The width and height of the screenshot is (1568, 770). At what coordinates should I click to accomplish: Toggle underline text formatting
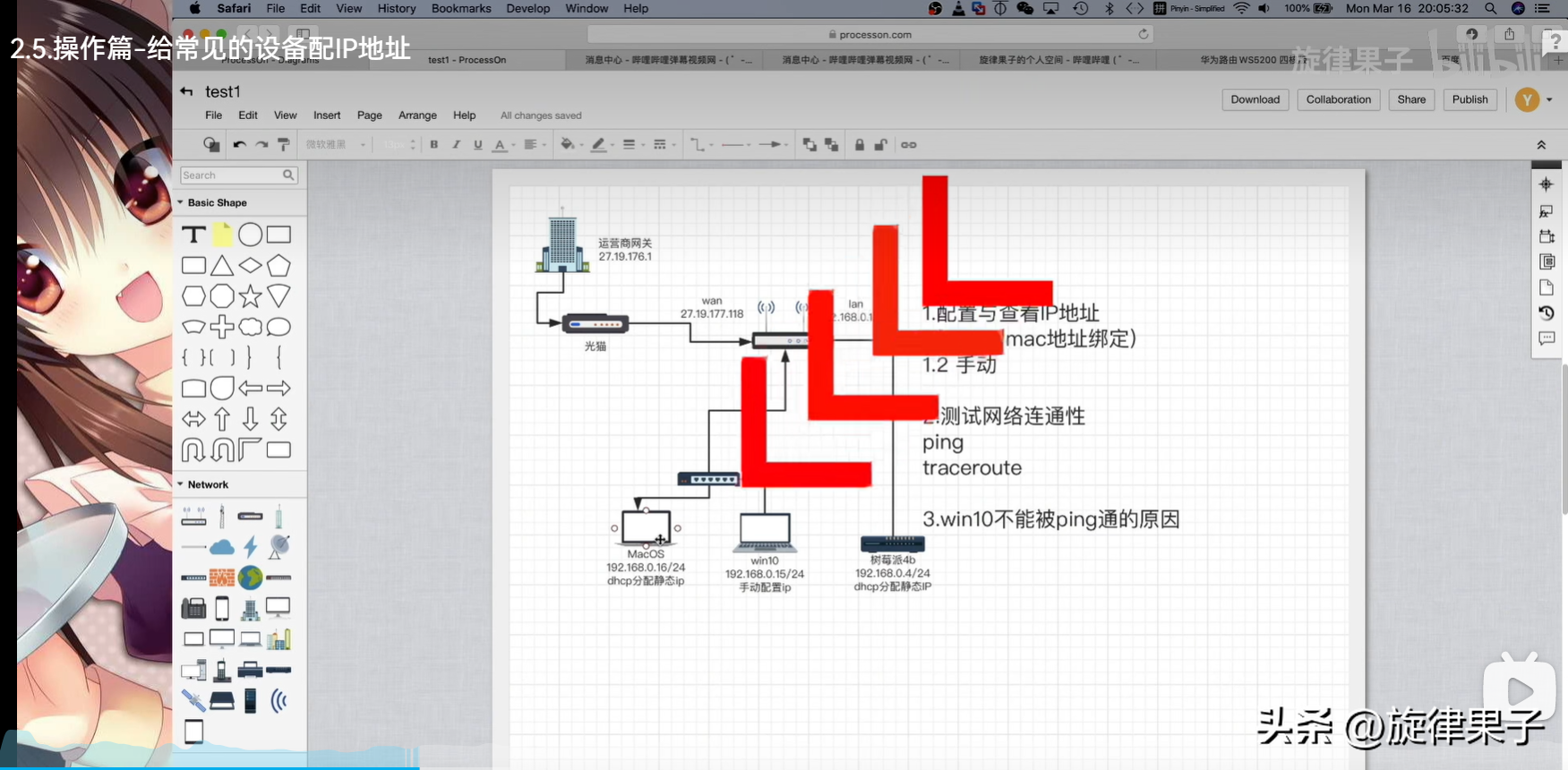point(477,144)
